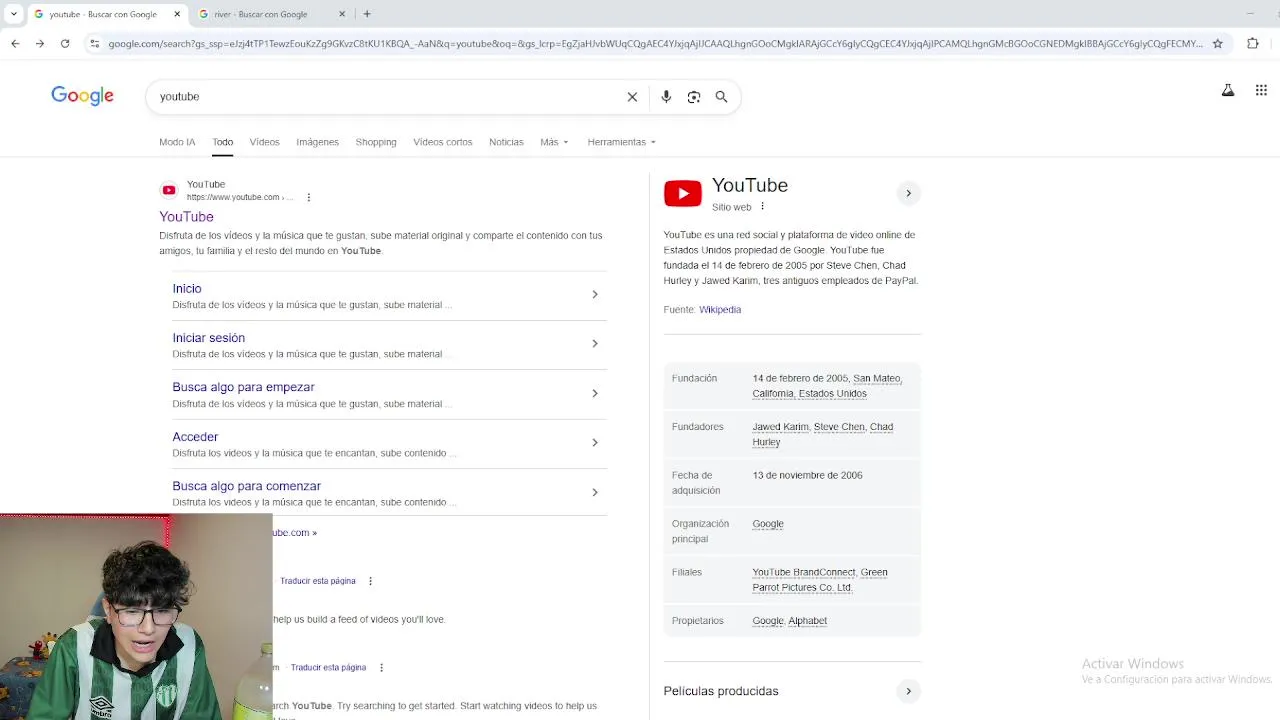Click the magnifying glass search button
Screen dimensions: 1280x720
pyautogui.click(x=721, y=97)
